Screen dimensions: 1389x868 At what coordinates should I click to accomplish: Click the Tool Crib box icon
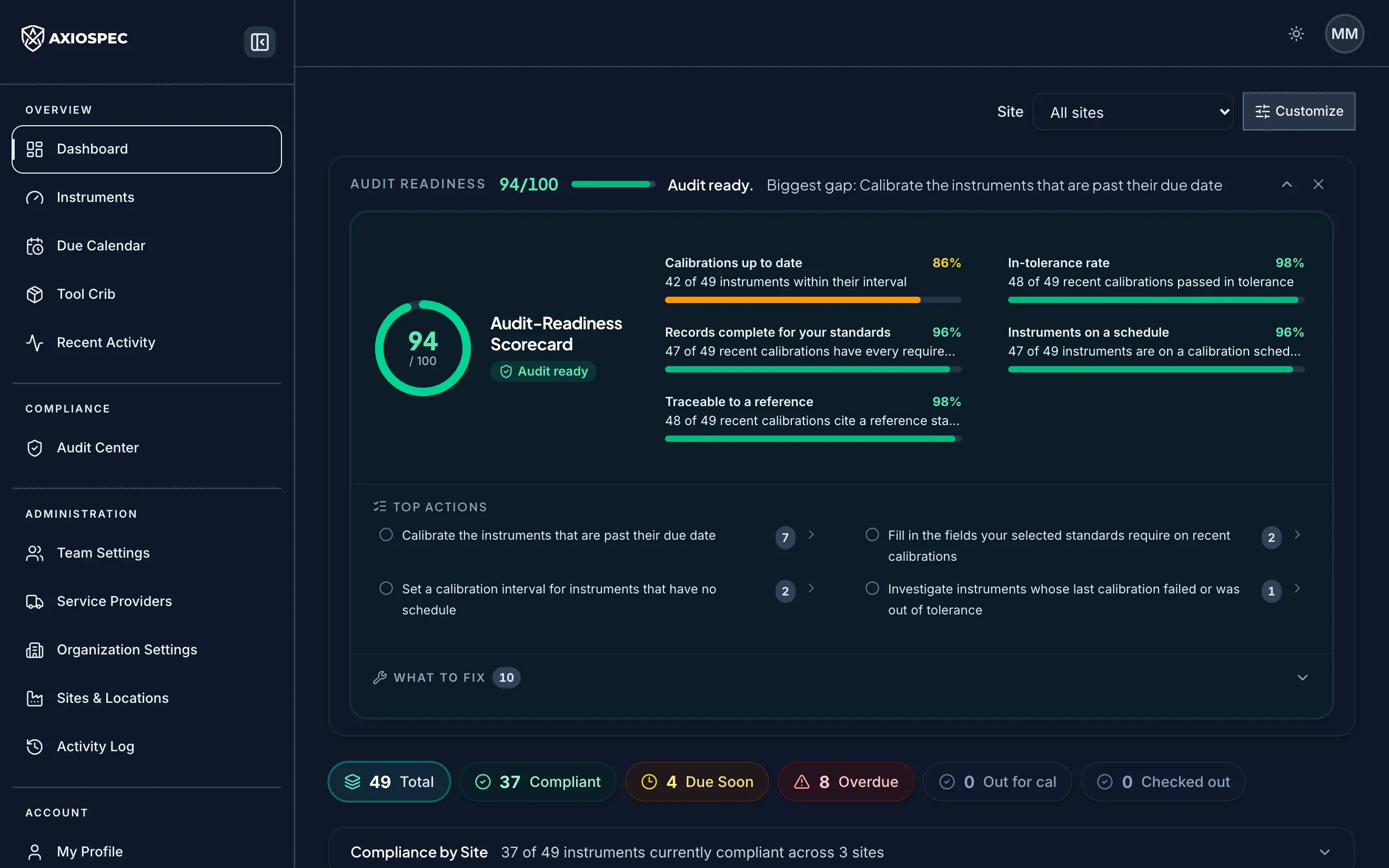[35, 294]
